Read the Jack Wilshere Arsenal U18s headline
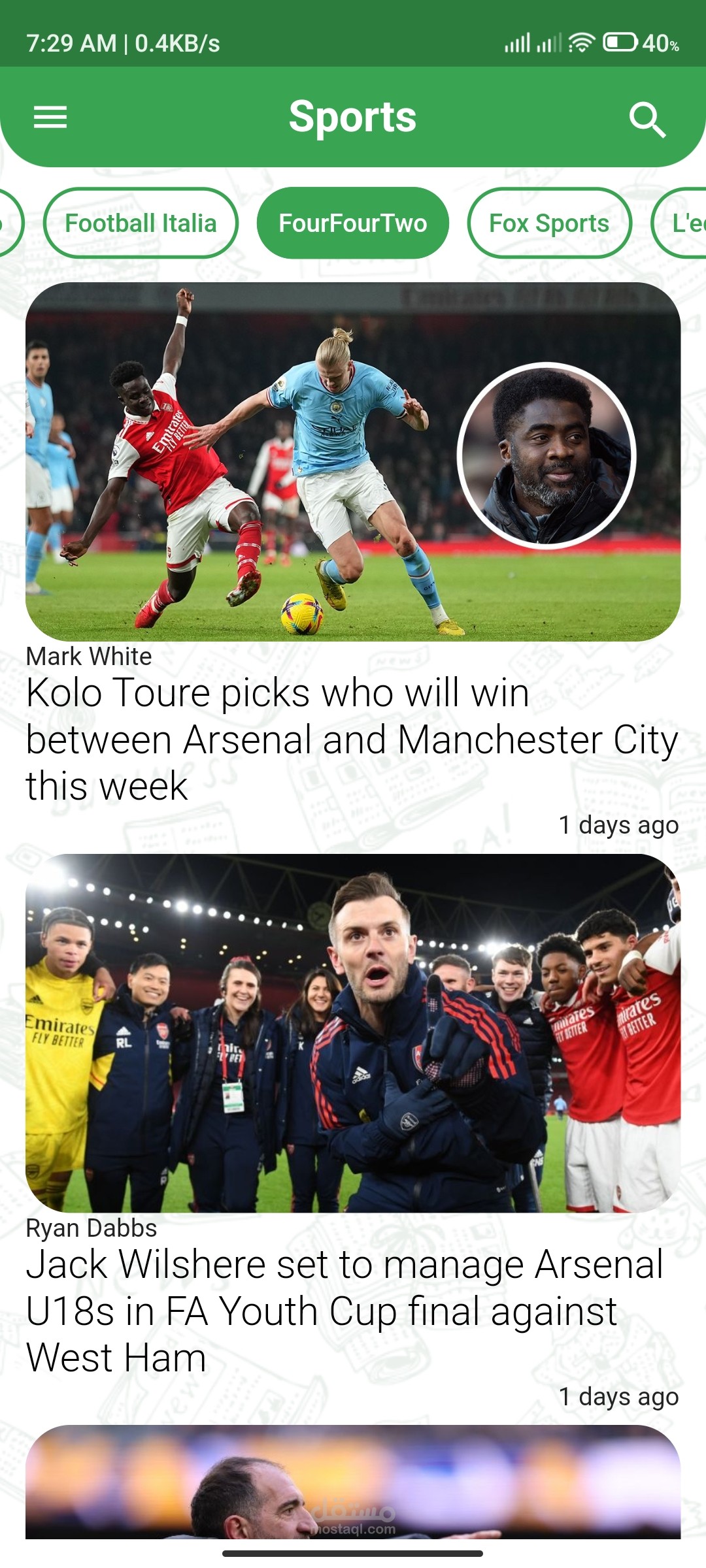This screenshot has width=706, height=1568. tap(345, 1311)
